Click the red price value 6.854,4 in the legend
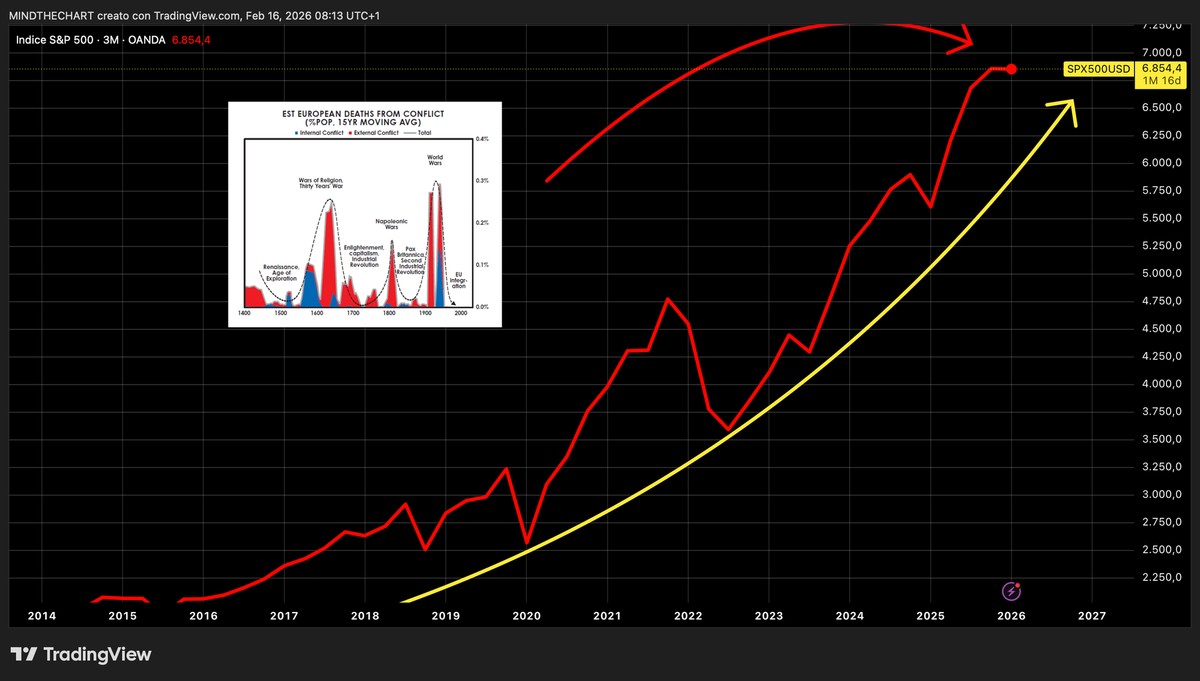This screenshot has height=681, width=1200. [190, 41]
